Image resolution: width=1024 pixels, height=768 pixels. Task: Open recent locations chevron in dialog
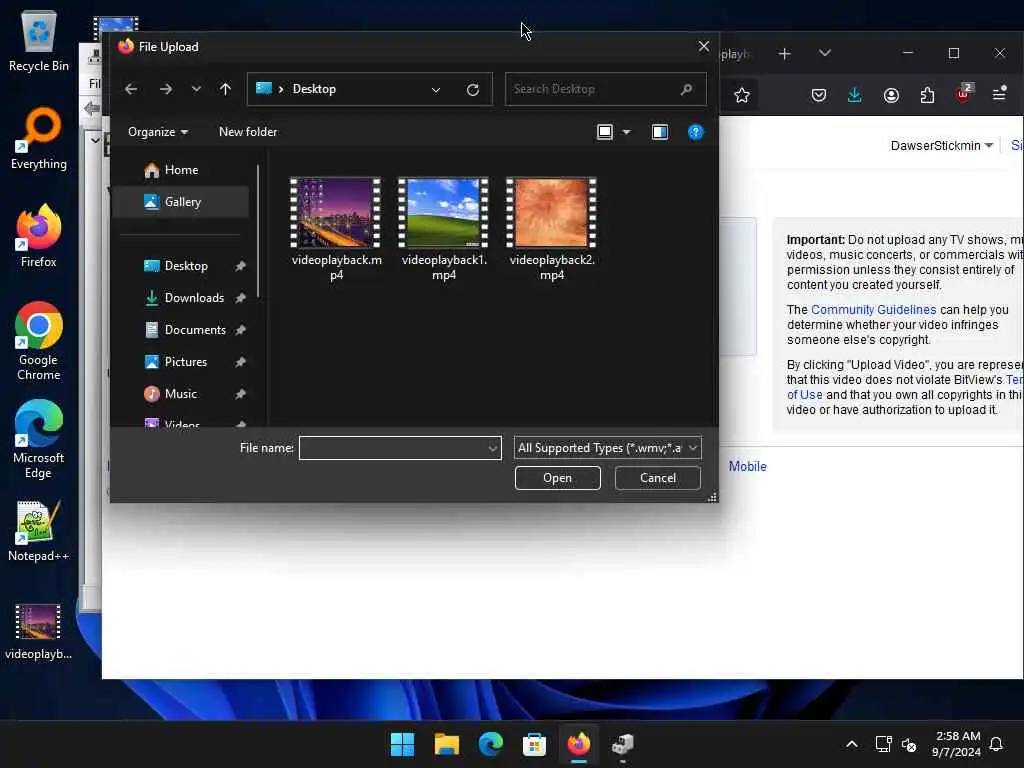pos(196,89)
